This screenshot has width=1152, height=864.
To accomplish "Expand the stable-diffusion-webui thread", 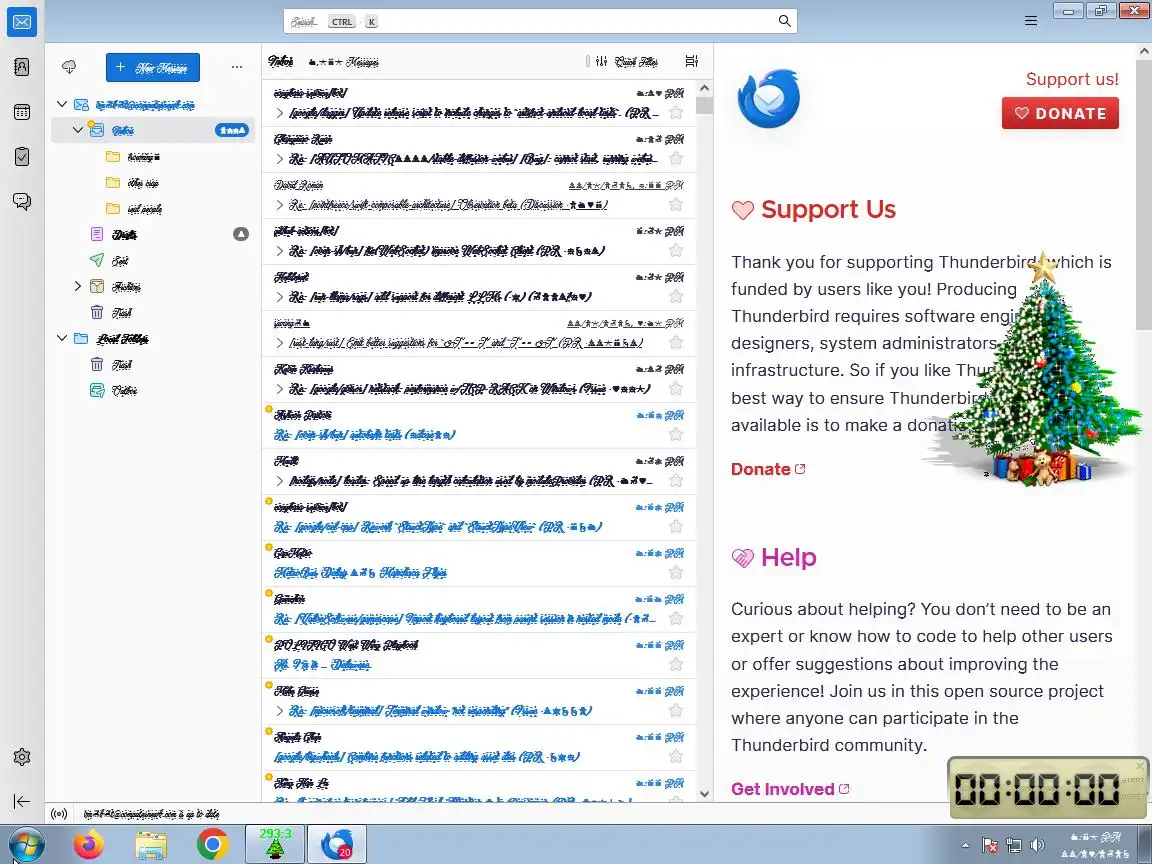I will pyautogui.click(x=280, y=159).
